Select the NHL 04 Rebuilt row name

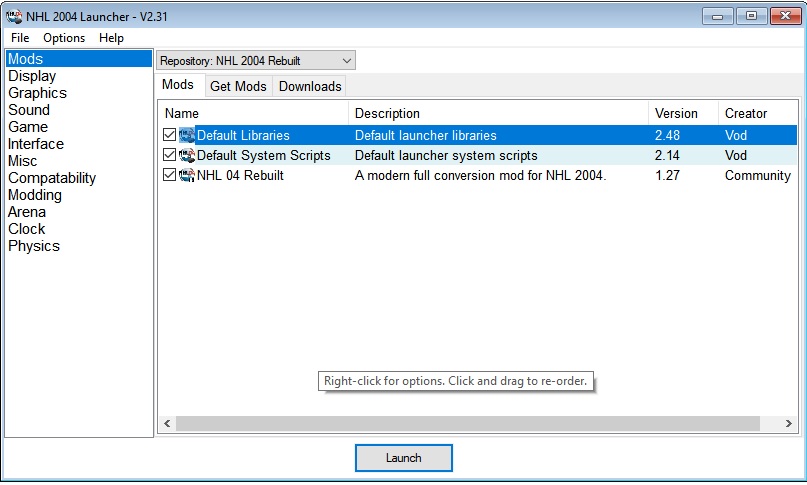pyautogui.click(x=240, y=176)
